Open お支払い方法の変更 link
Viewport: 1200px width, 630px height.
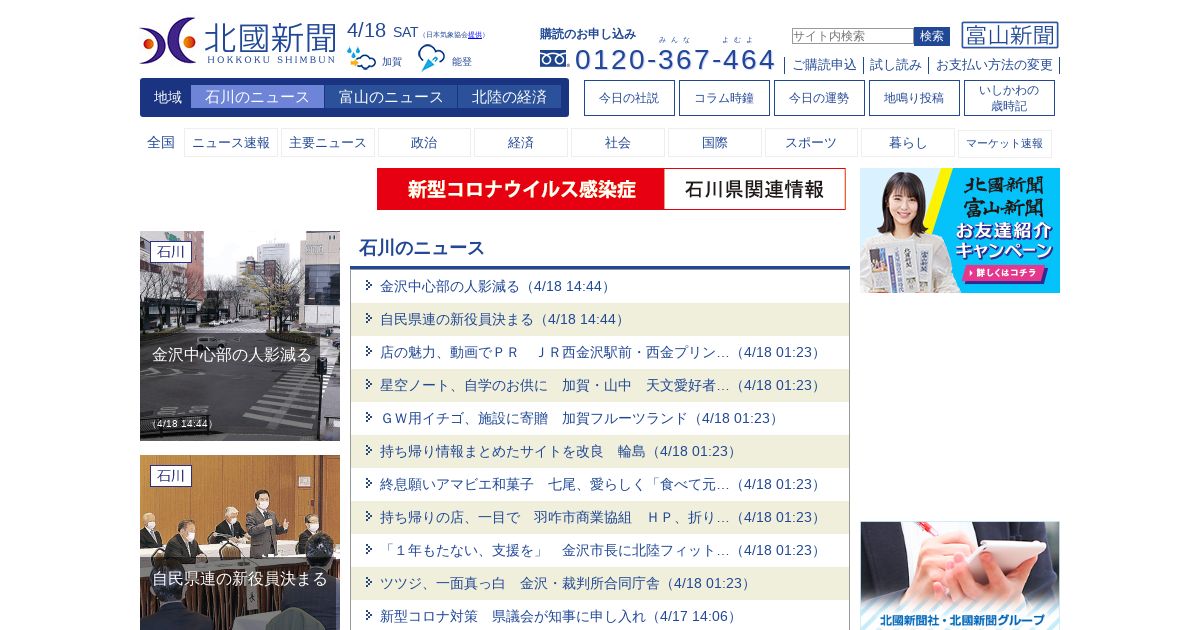[x=994, y=65]
